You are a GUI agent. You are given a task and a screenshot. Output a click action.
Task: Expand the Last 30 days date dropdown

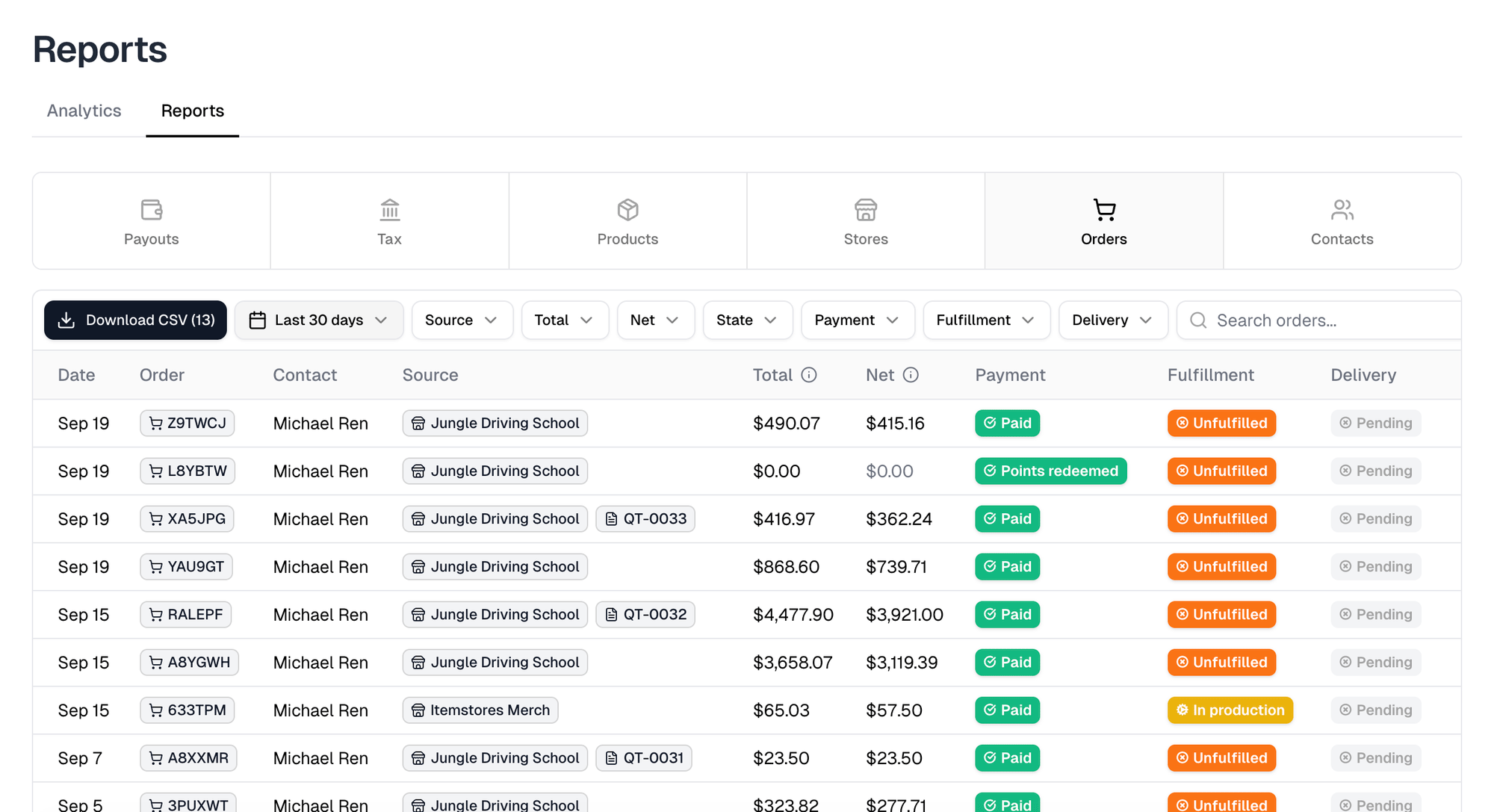319,320
